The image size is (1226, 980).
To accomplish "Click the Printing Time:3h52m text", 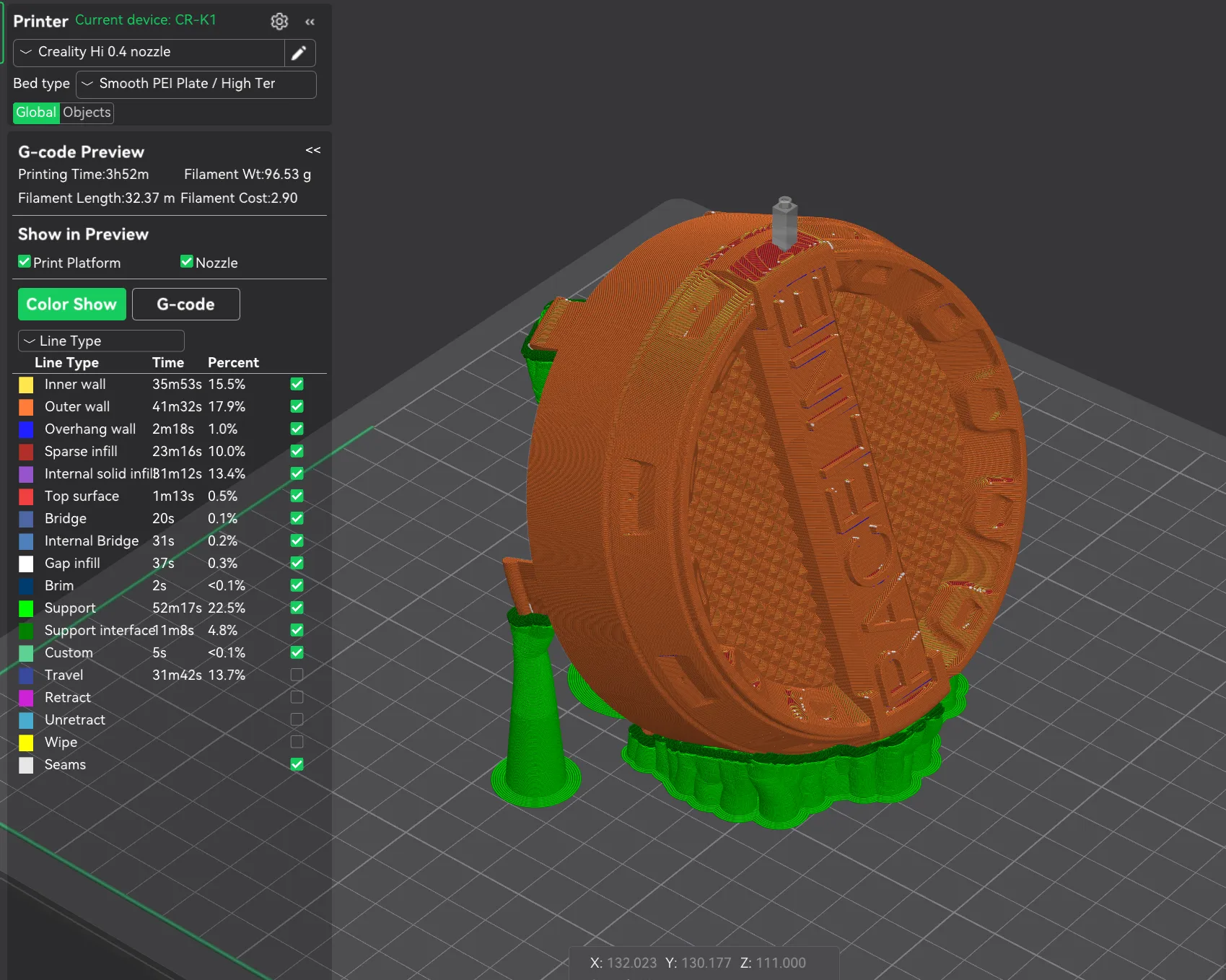I will [x=84, y=174].
